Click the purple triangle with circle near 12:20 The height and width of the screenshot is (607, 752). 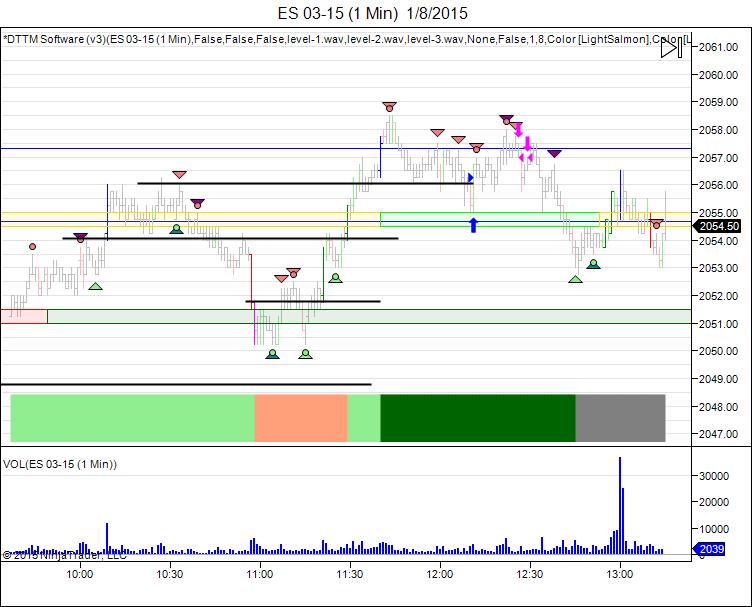pos(506,119)
